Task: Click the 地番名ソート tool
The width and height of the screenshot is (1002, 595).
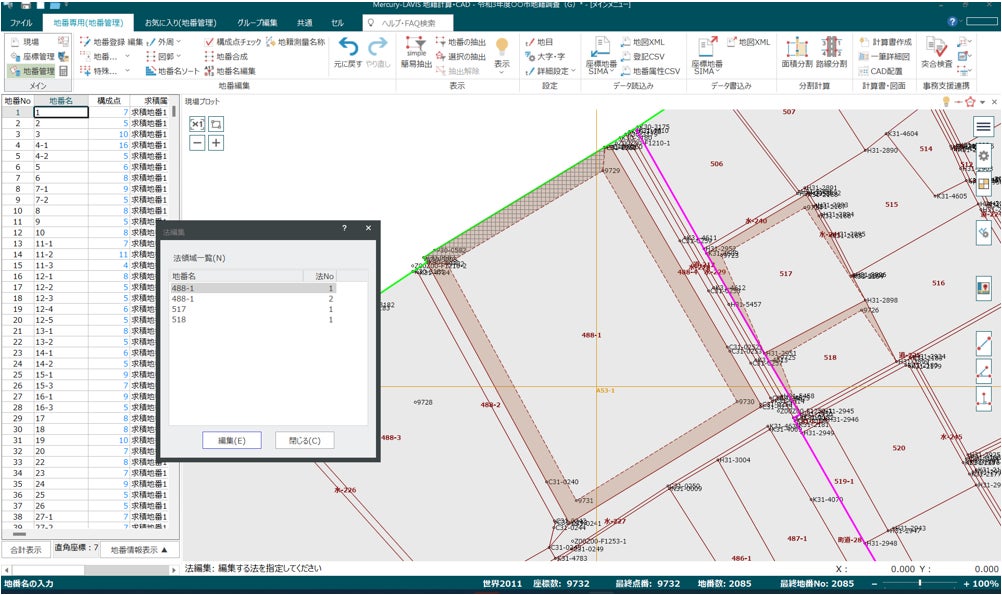Action: 173,71
